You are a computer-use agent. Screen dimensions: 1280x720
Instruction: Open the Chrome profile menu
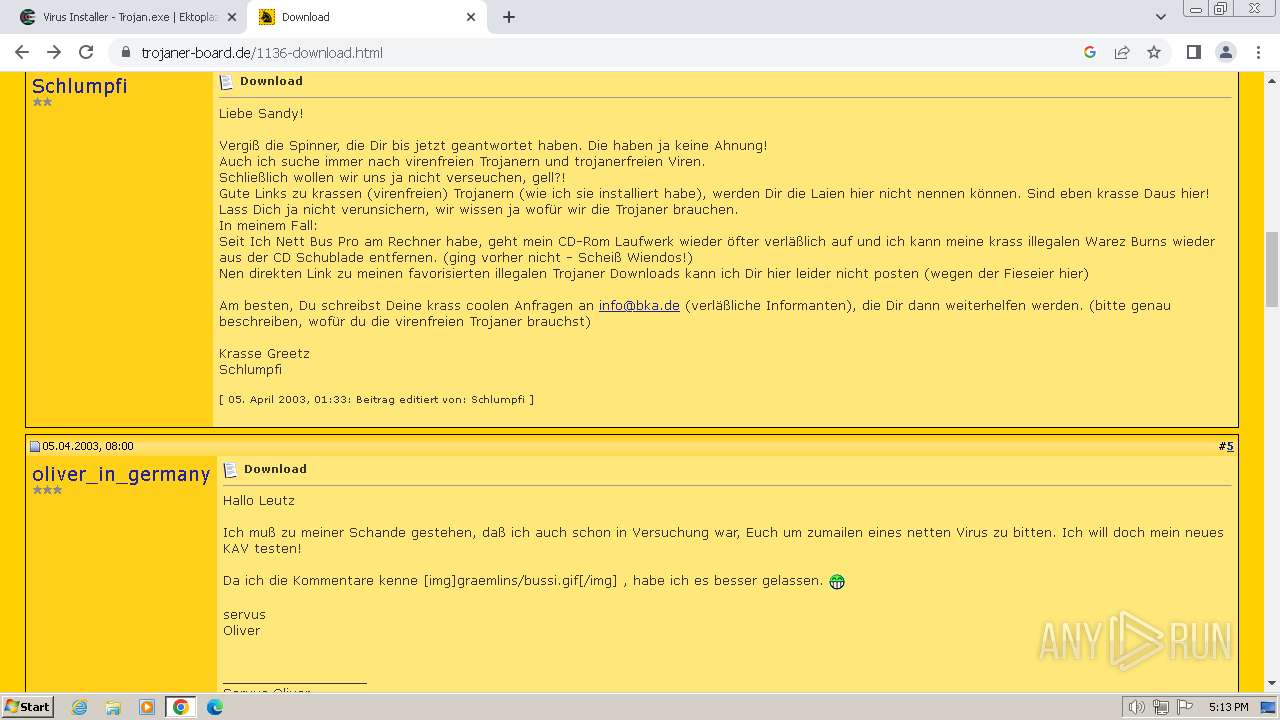[x=1225, y=52]
